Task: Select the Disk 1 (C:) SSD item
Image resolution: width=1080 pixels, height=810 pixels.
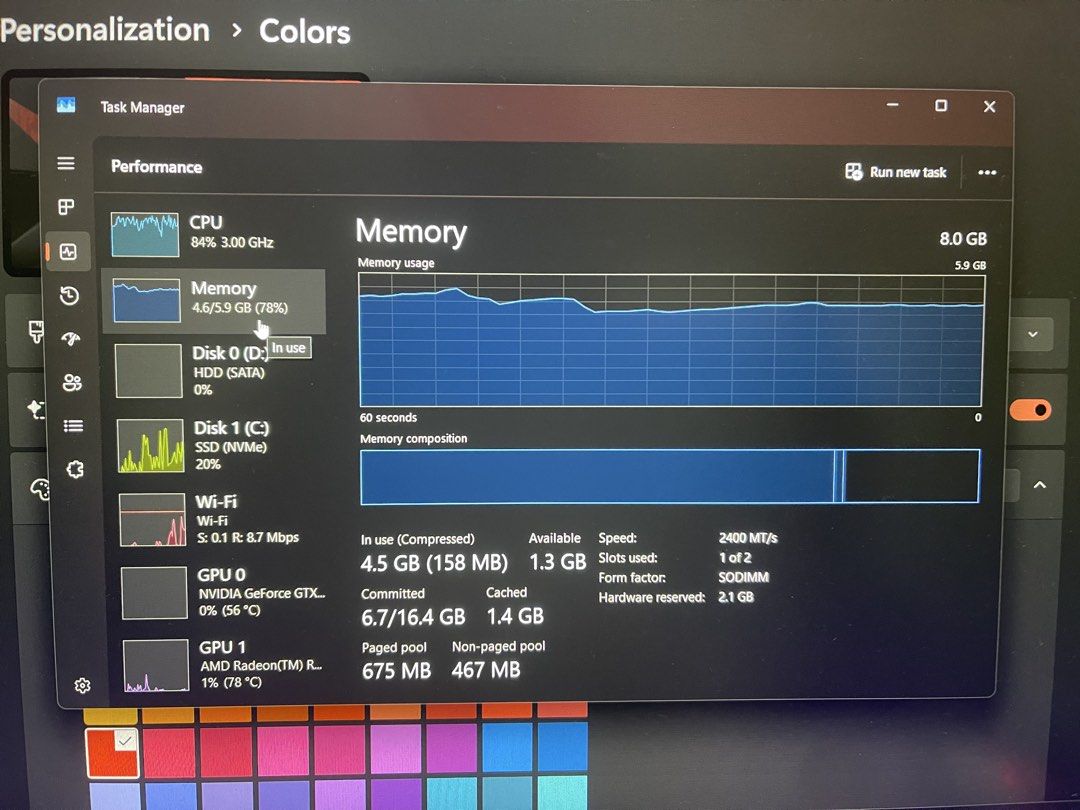Action: pyautogui.click(x=219, y=445)
